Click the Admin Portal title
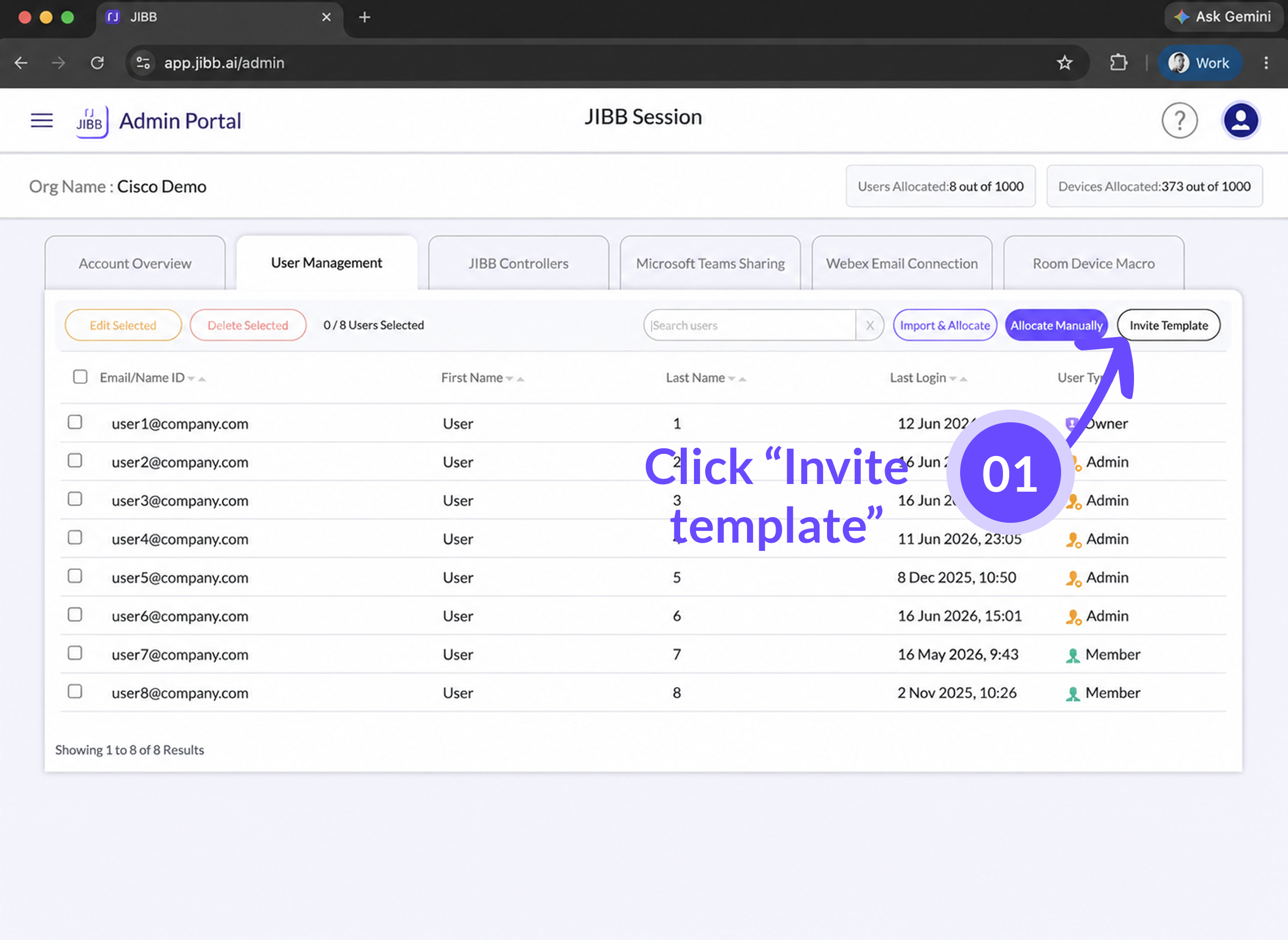Screen dimensions: 1288x940 (x=180, y=121)
